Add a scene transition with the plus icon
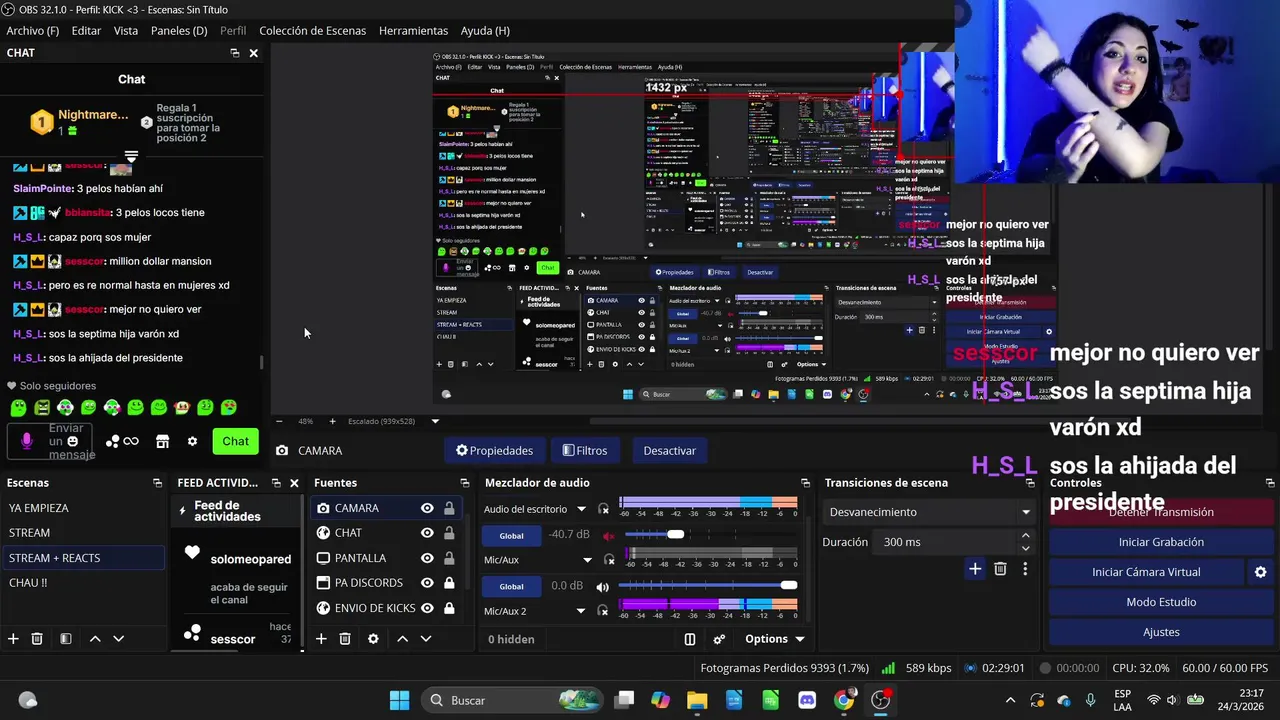Viewport: 1280px width, 720px height. click(x=975, y=569)
